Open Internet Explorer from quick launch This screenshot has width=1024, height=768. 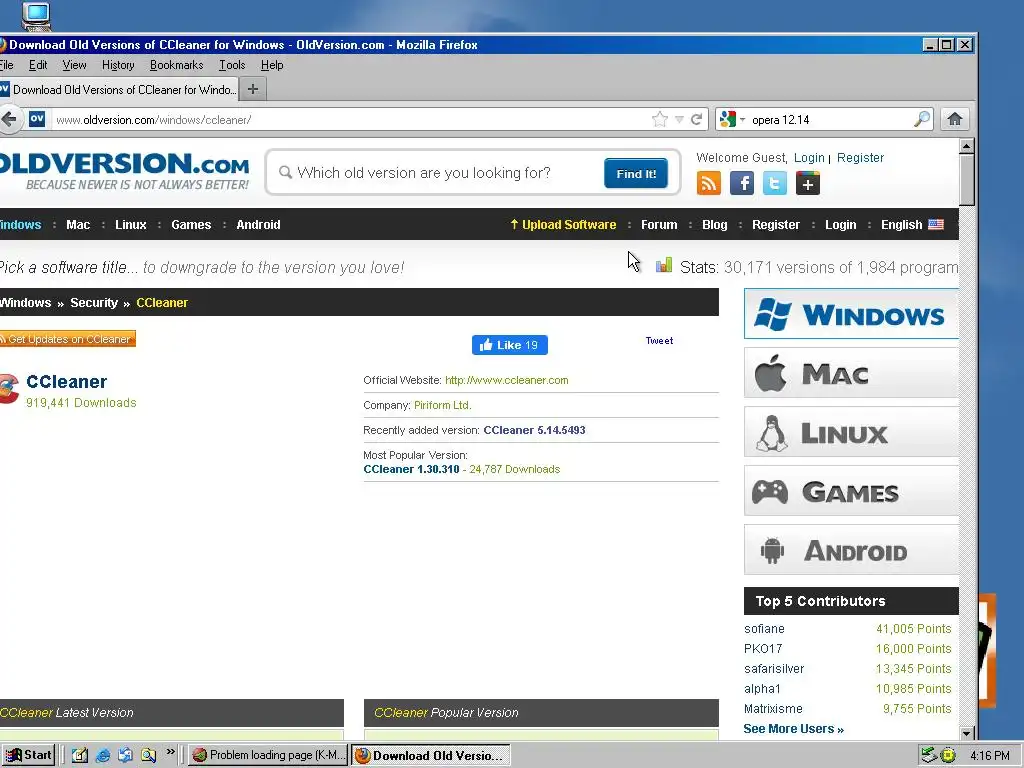click(103, 756)
